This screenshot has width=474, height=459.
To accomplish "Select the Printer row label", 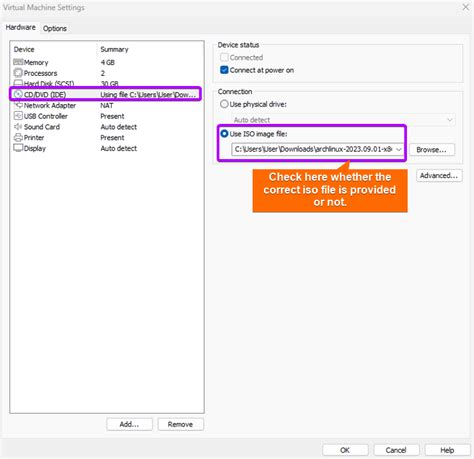I will (x=34, y=137).
